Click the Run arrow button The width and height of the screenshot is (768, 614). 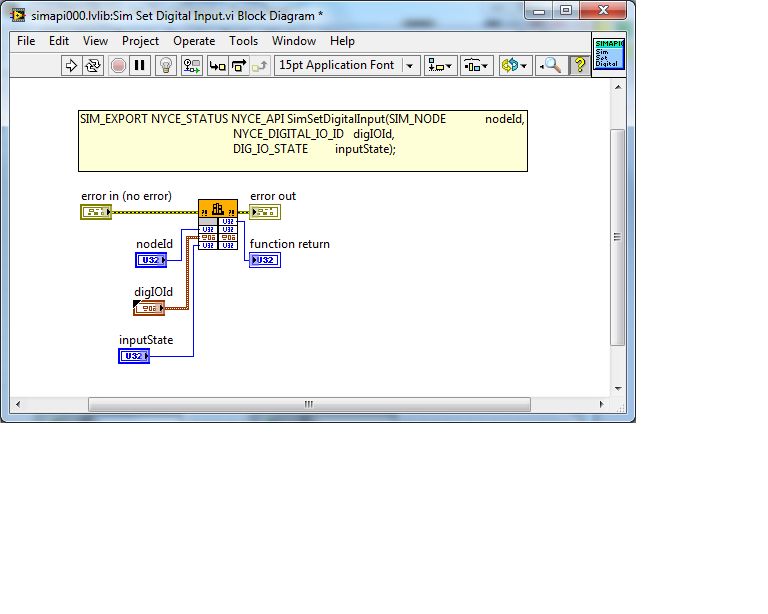pos(71,66)
